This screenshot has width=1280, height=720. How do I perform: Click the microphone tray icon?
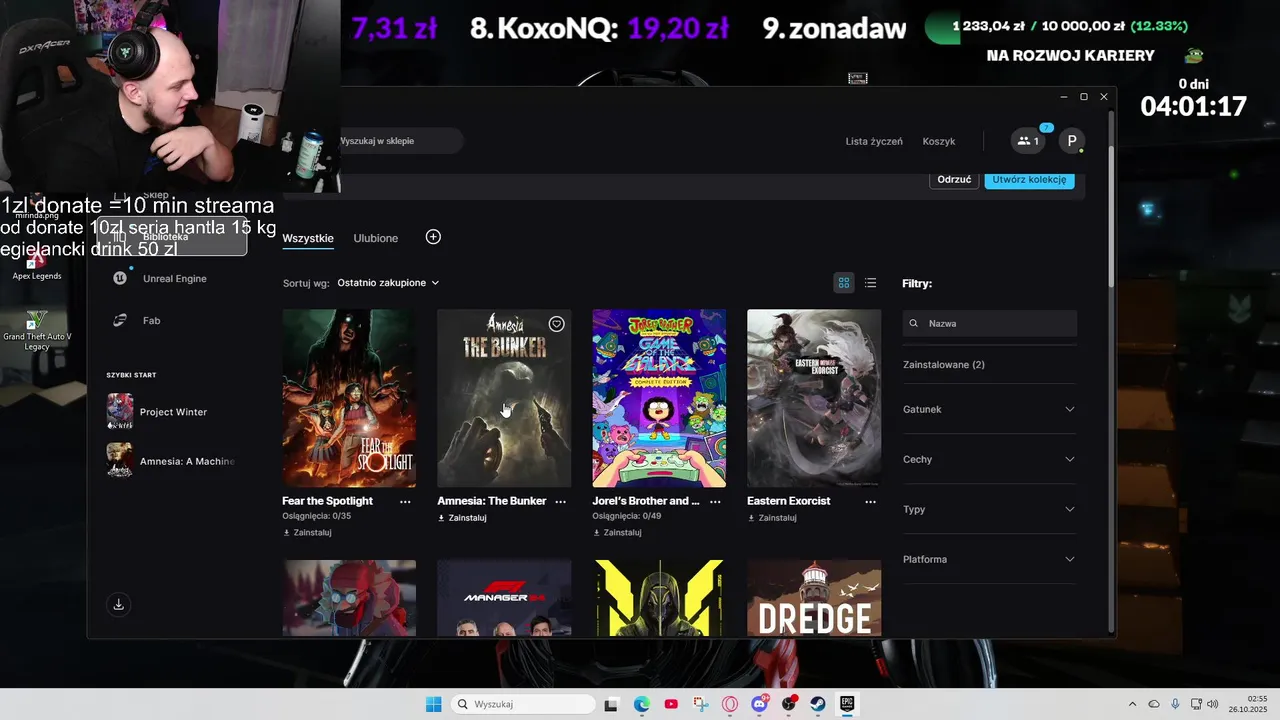coord(1175,704)
